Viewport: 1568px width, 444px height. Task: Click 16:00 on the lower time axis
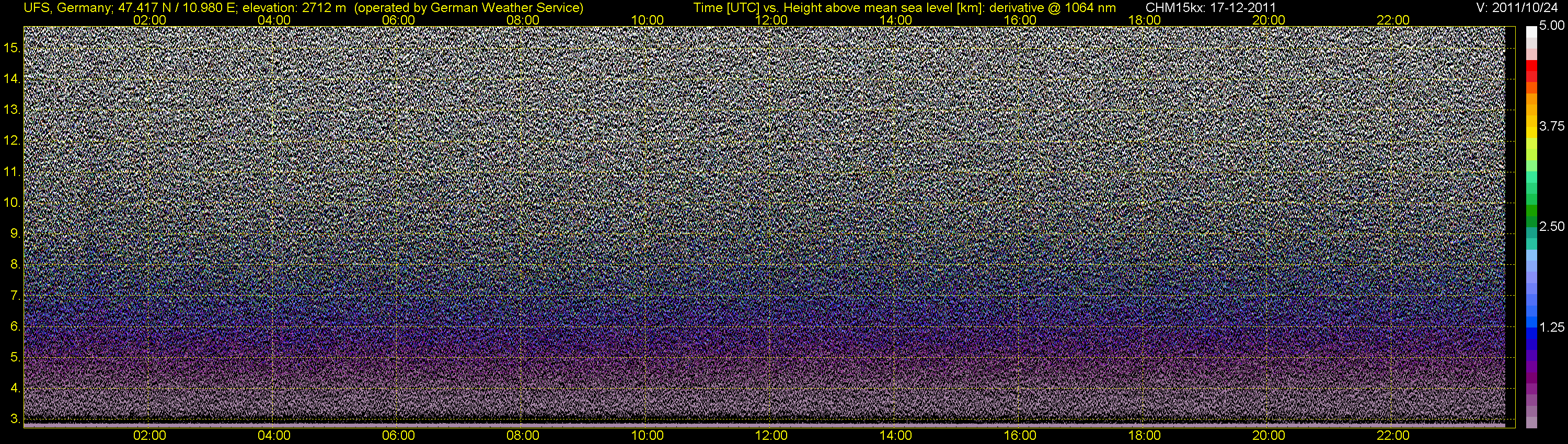coord(1020,436)
